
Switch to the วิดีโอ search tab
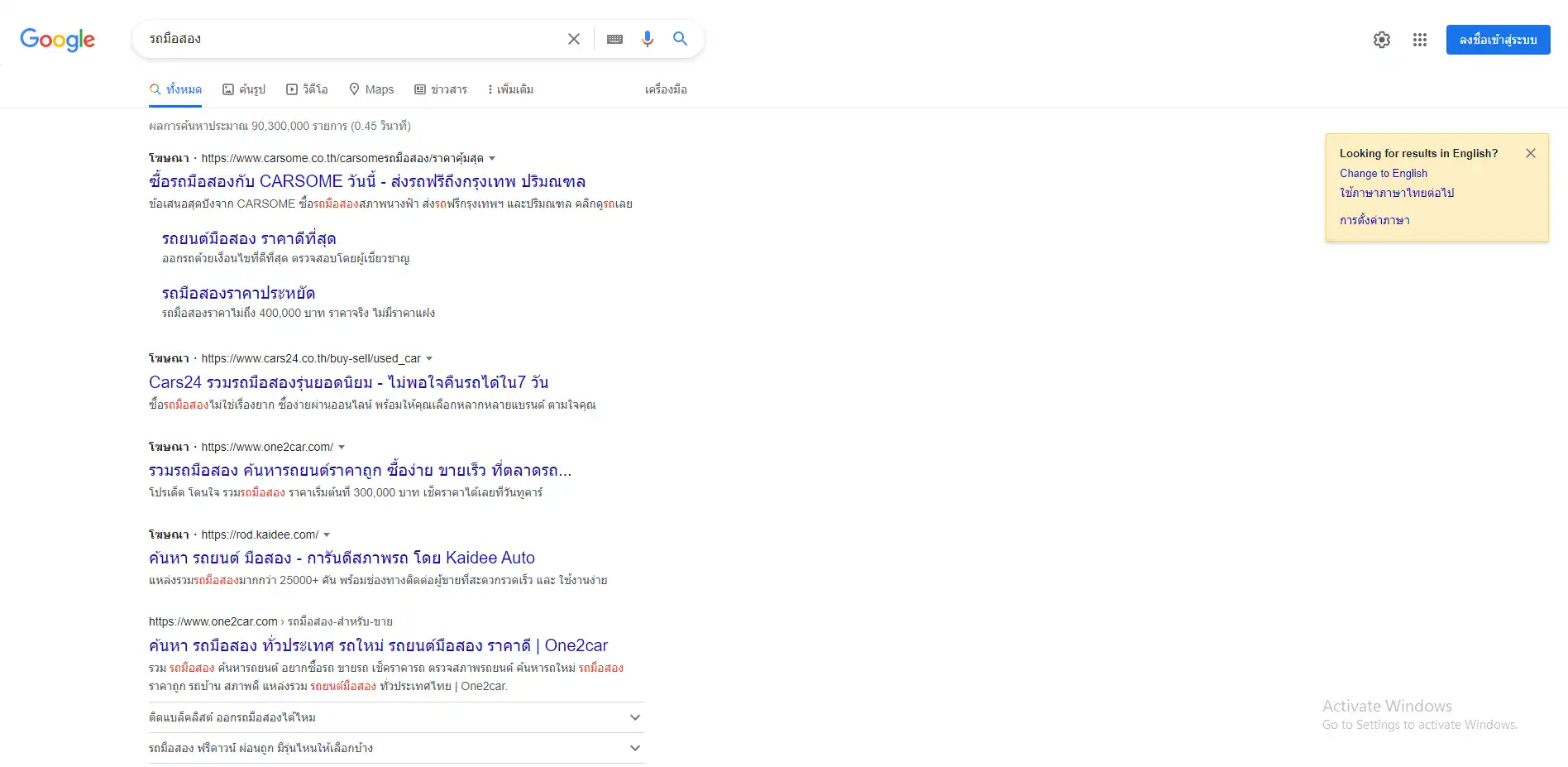coord(307,89)
